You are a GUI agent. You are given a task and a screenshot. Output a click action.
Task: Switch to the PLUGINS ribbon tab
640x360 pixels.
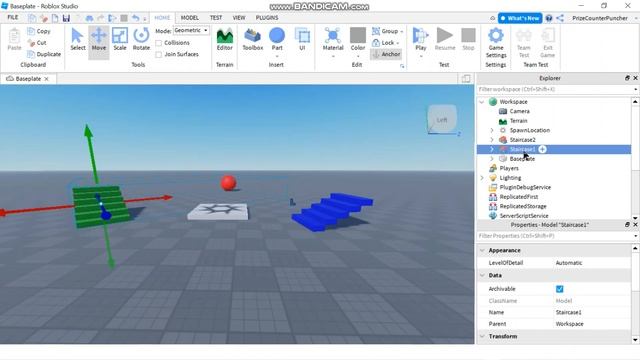[267, 18]
